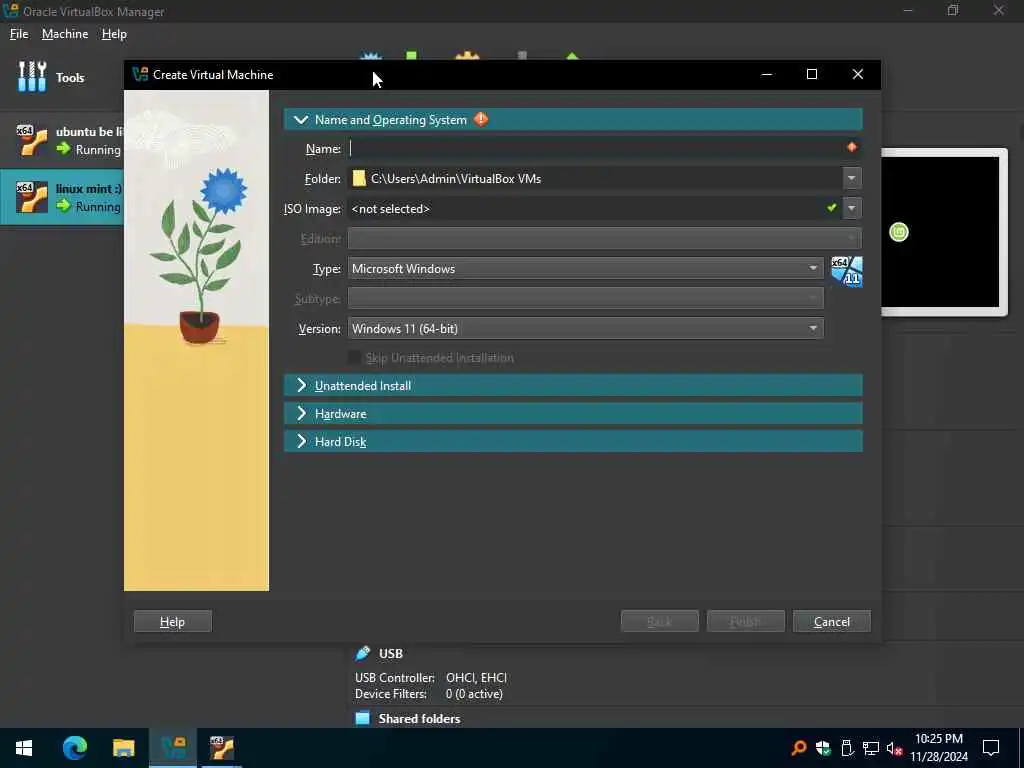
Task: Open the Help menu in menu bar
Action: [114, 34]
